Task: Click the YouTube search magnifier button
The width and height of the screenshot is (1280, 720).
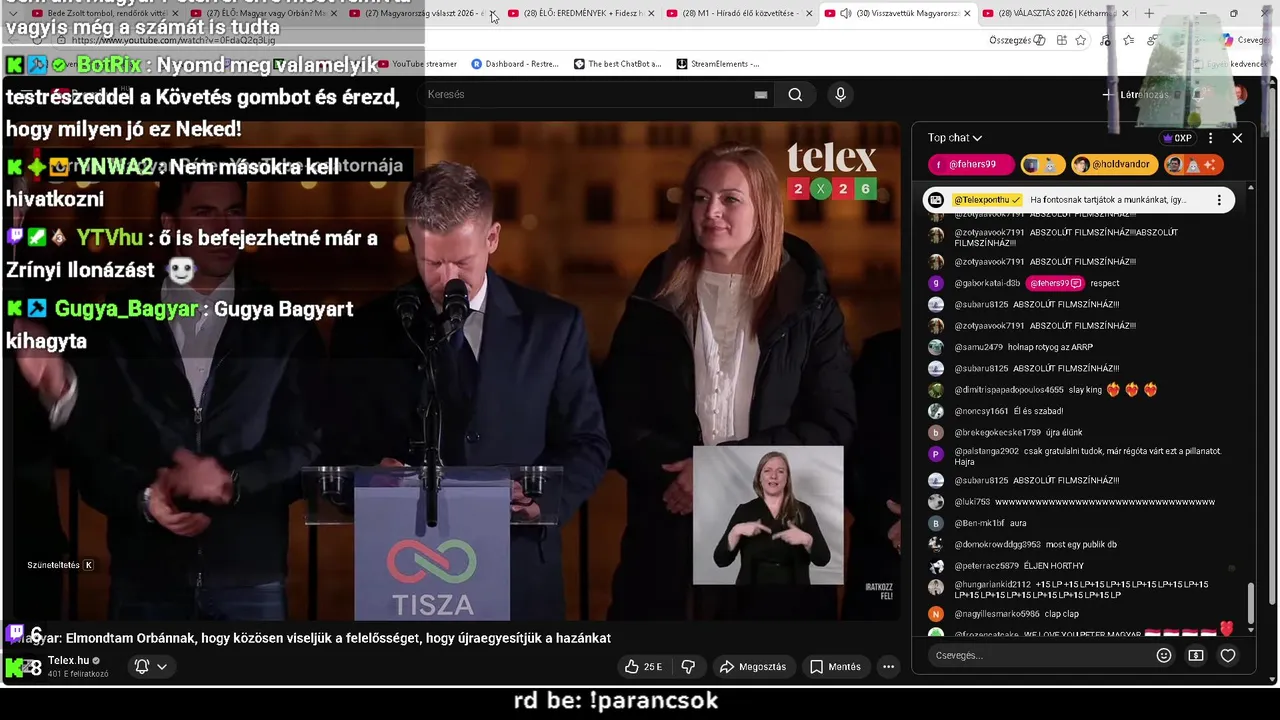Action: coord(795,95)
